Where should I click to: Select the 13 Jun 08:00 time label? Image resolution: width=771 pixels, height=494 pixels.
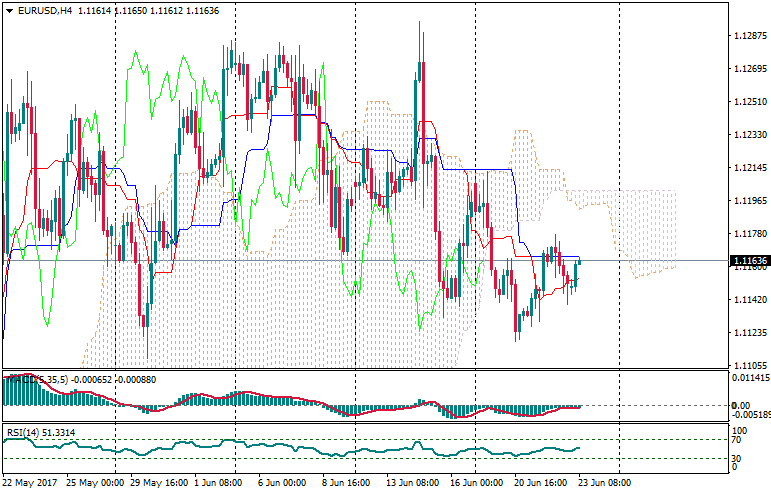[411, 481]
